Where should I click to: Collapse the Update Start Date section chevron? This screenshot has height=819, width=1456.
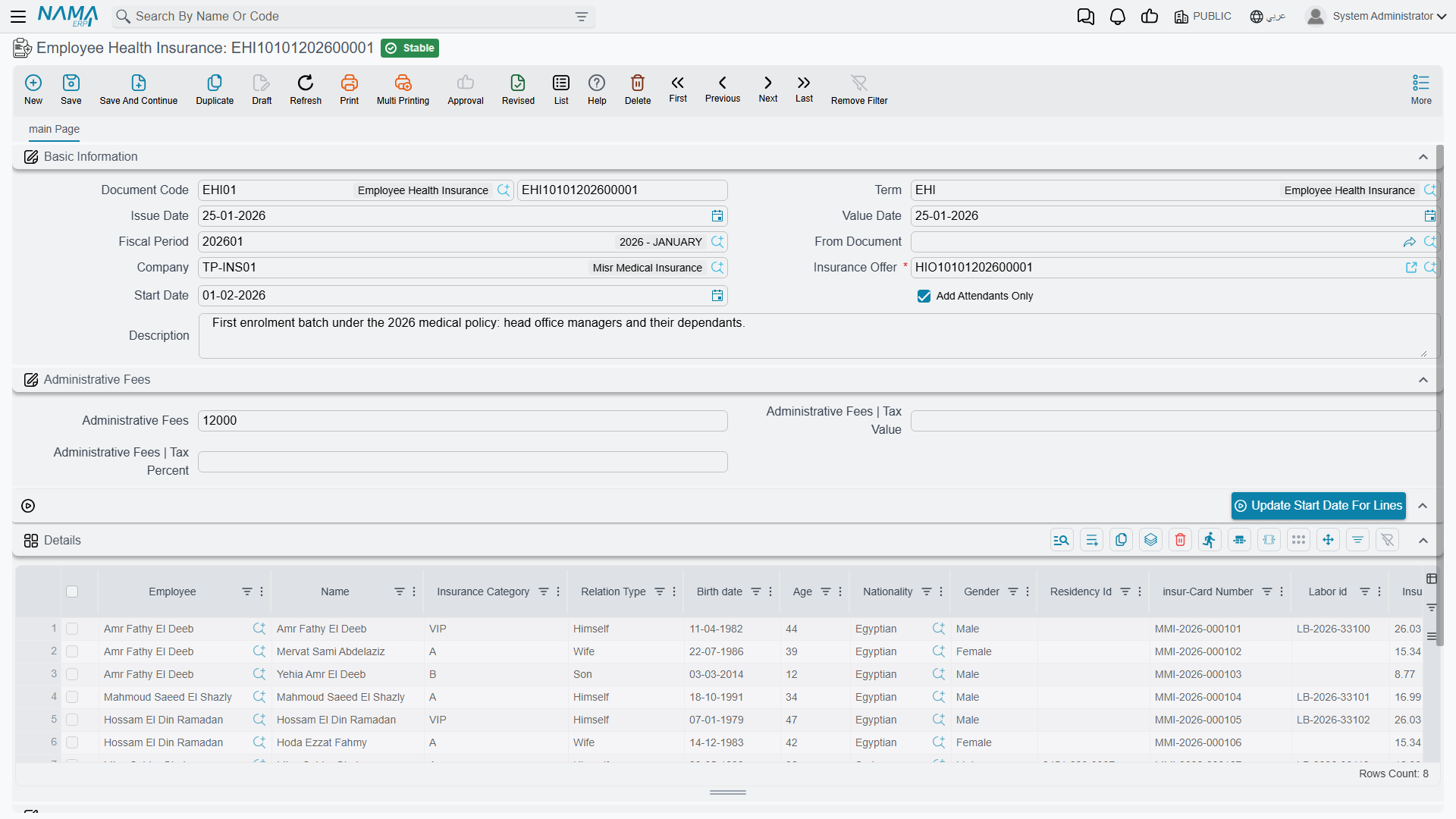click(1423, 506)
